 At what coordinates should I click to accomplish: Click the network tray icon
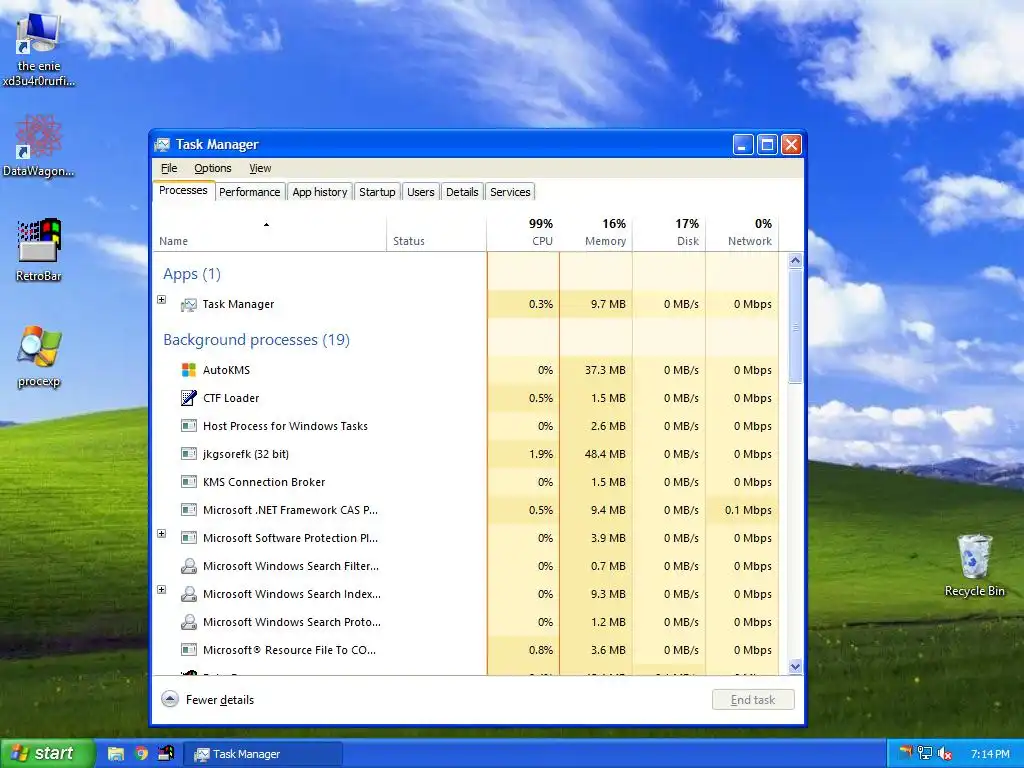click(925, 754)
